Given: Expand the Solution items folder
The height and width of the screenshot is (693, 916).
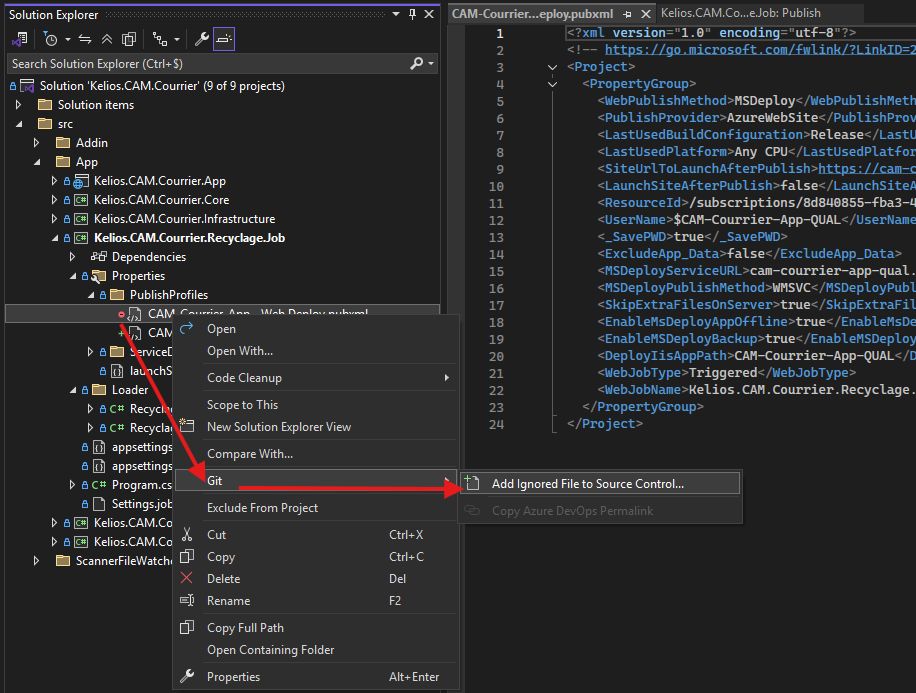Looking at the screenshot, I should 19,105.
